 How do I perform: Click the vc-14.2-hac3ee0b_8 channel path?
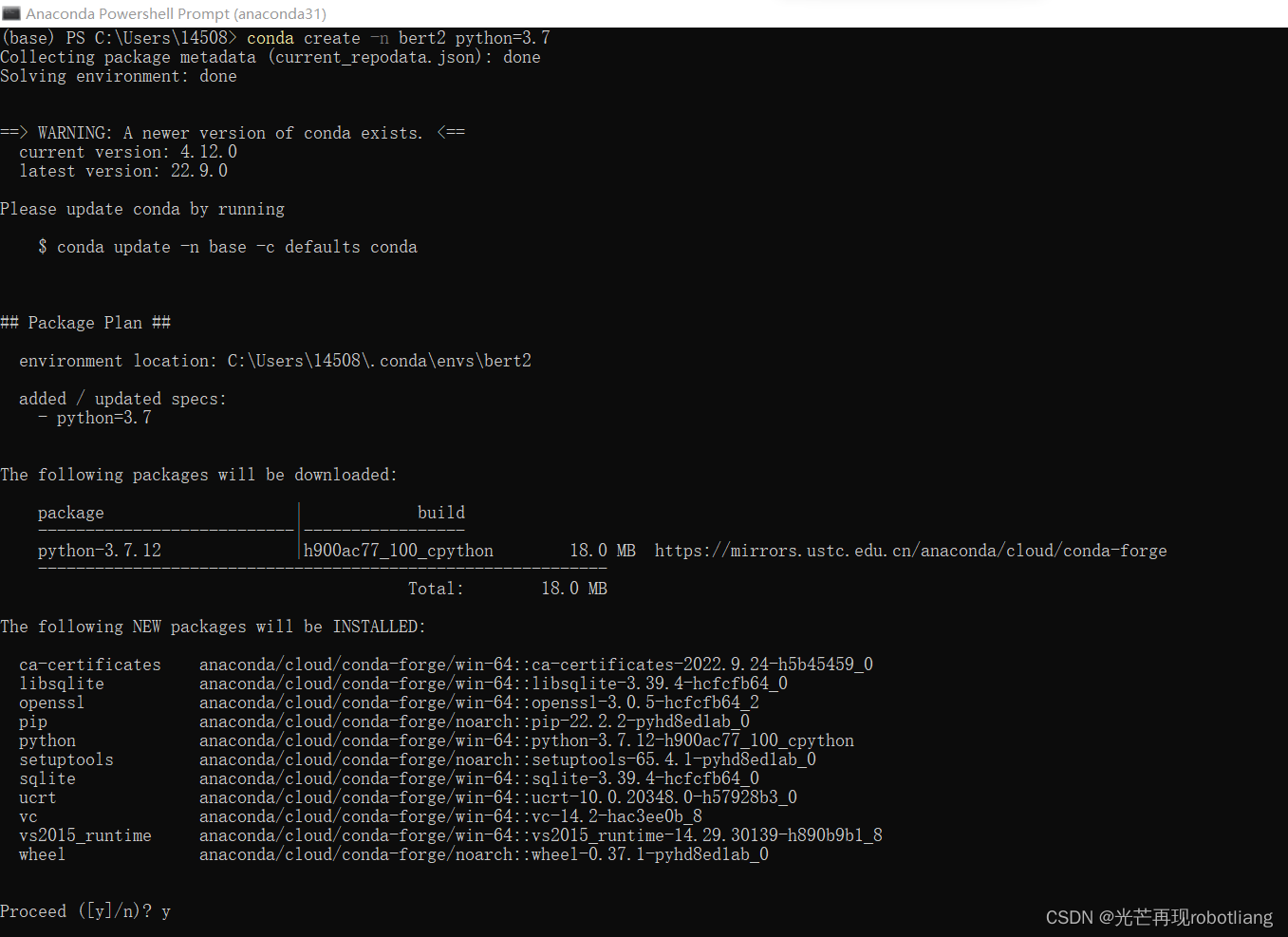click(451, 816)
